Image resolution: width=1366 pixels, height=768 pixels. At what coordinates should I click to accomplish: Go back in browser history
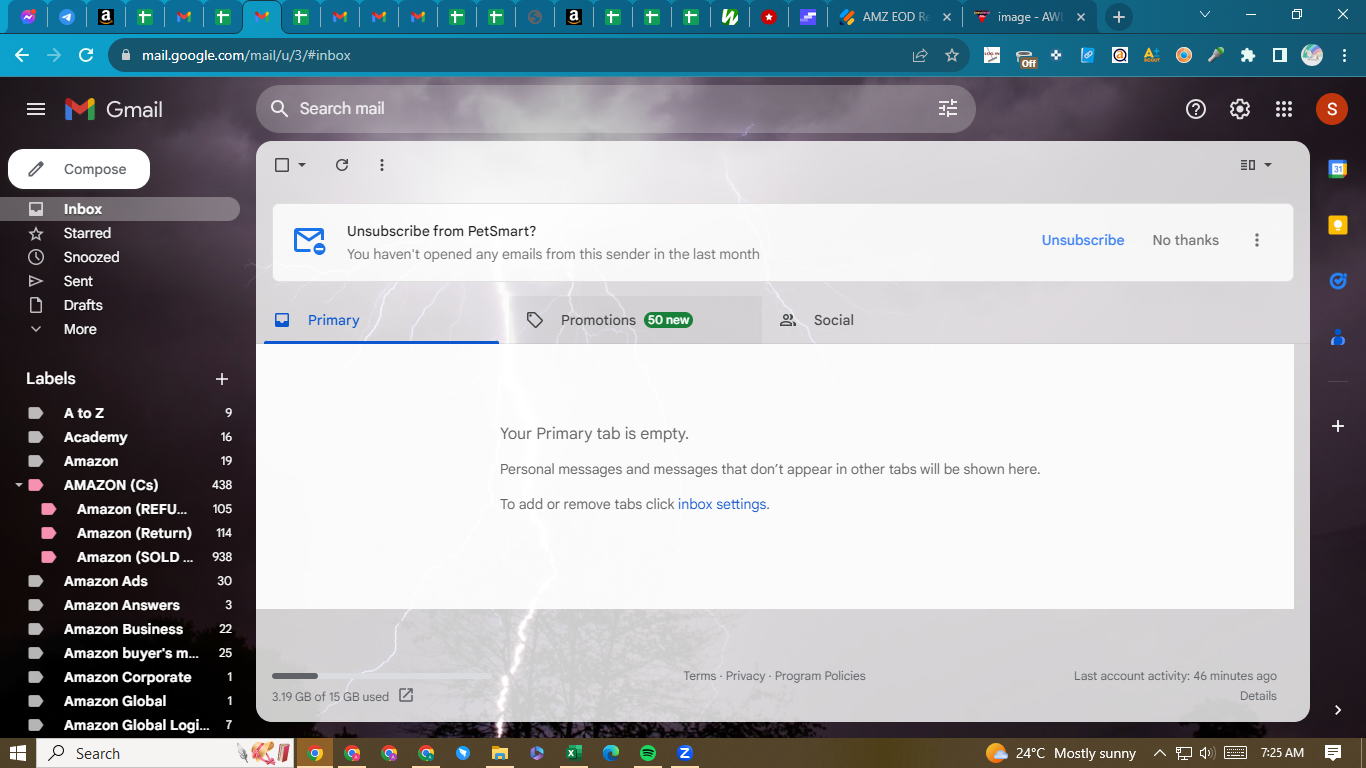pos(22,55)
